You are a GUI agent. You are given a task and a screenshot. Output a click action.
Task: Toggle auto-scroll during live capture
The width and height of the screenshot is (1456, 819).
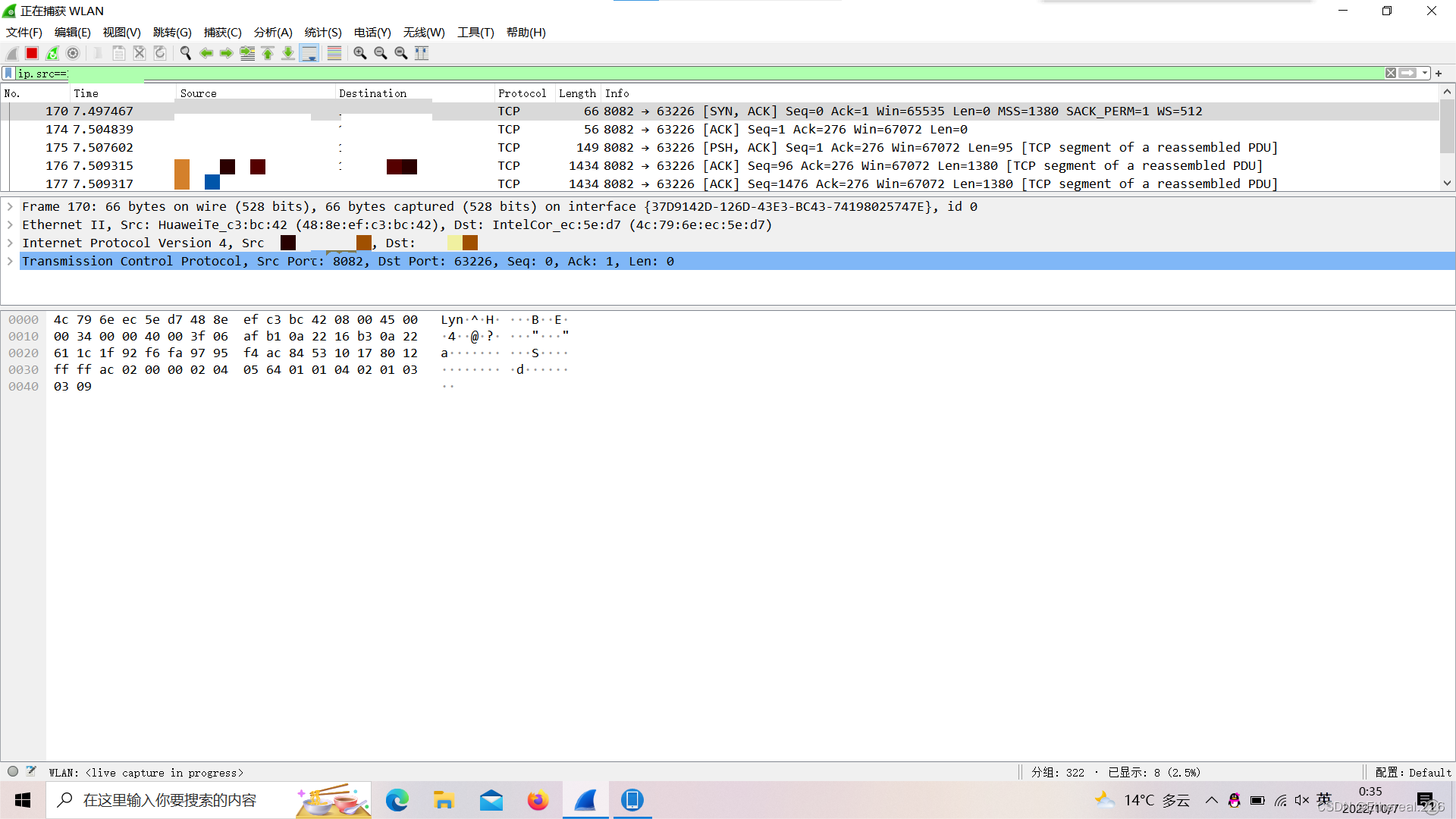[309, 53]
